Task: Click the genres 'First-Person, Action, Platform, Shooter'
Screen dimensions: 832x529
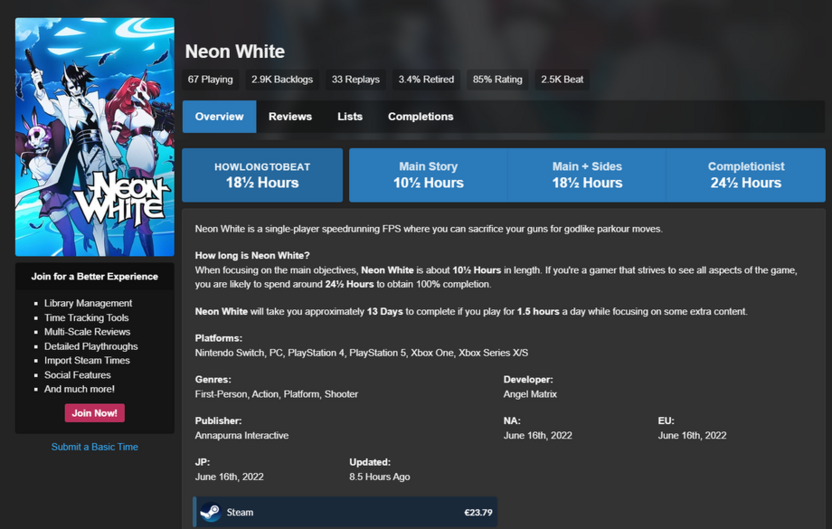Action: pyautogui.click(x=276, y=394)
